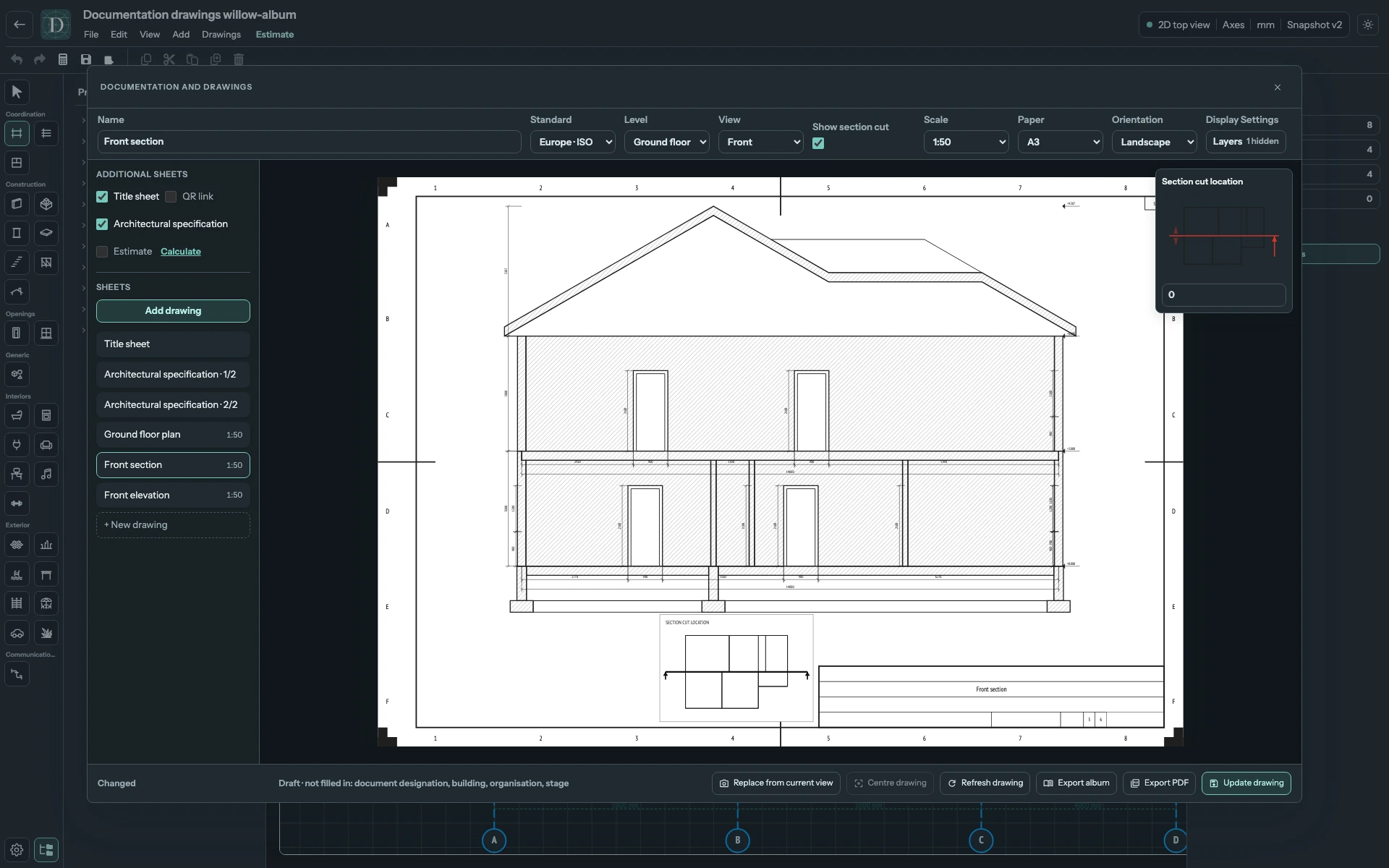The width and height of the screenshot is (1389, 868).
Task: Open settings gear at bottom left
Action: (17, 850)
